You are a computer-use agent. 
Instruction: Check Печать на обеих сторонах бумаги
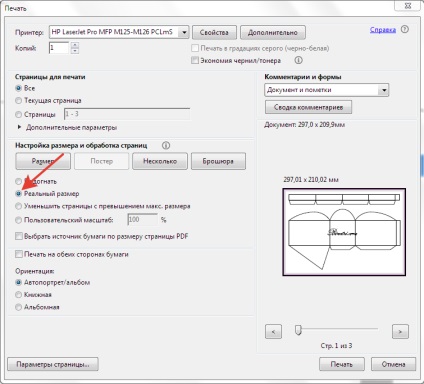[19, 254]
